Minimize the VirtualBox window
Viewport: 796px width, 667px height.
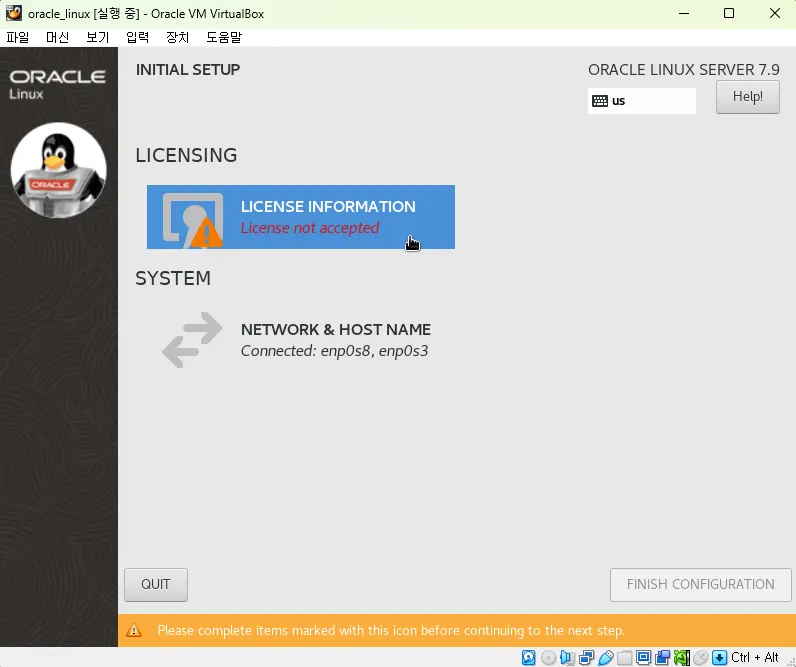click(684, 13)
